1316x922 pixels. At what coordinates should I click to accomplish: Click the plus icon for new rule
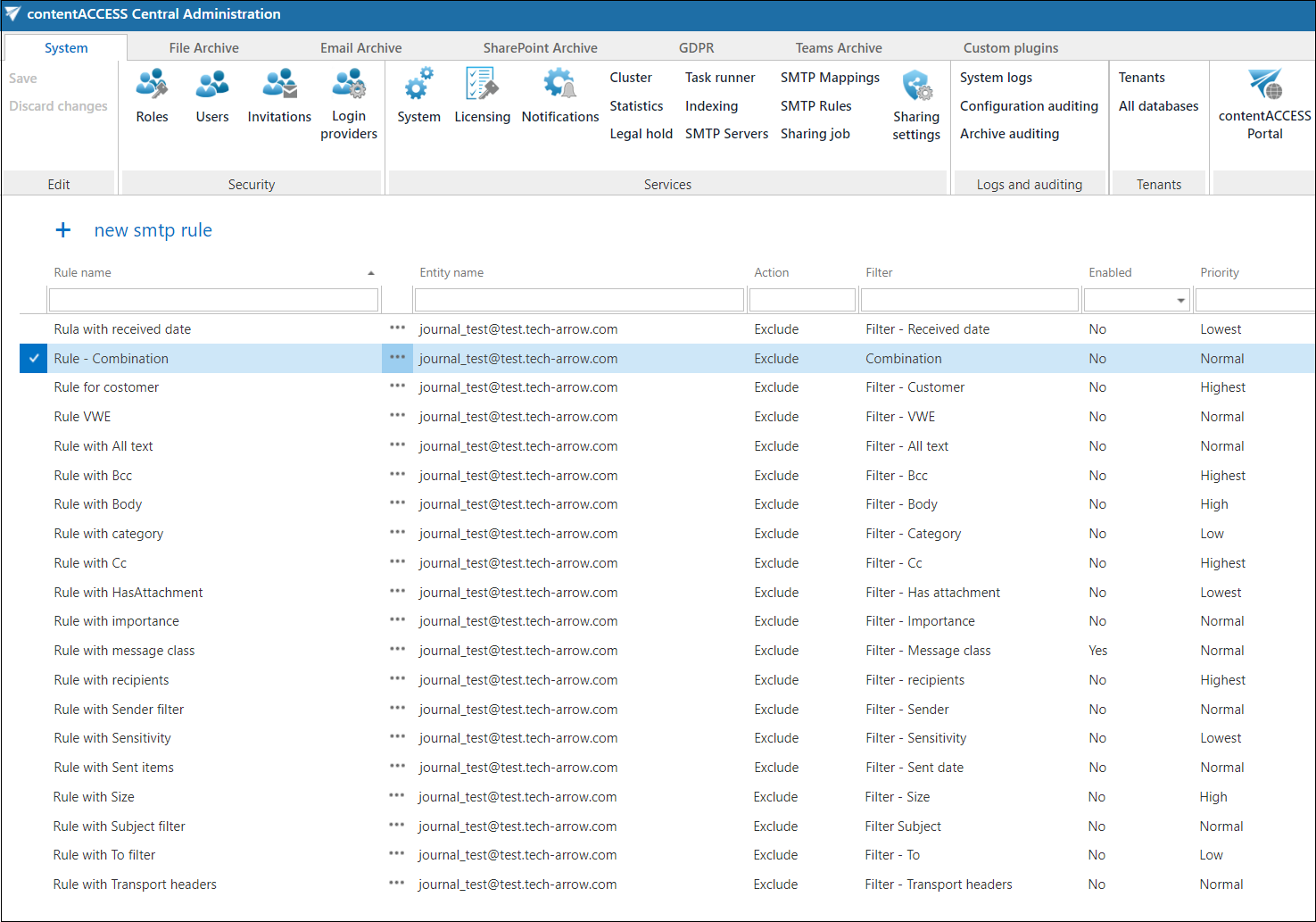click(63, 230)
